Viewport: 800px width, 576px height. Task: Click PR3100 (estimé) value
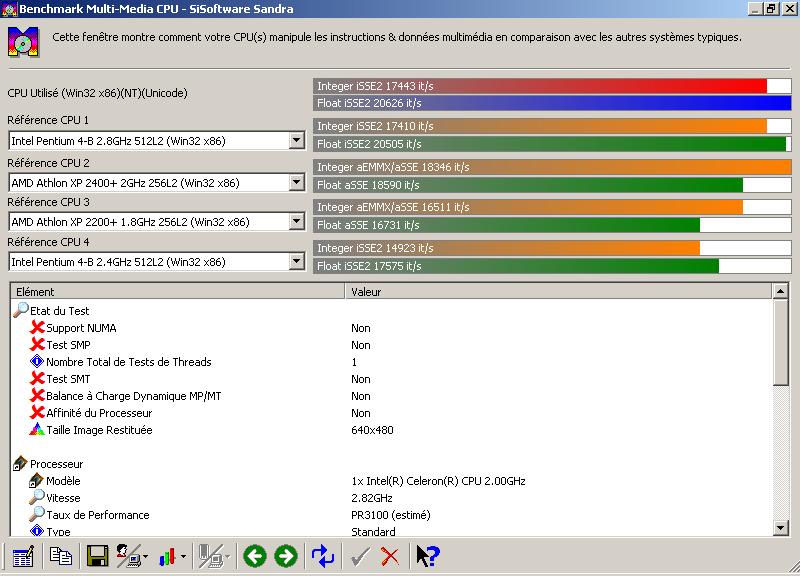pyautogui.click(x=391, y=515)
